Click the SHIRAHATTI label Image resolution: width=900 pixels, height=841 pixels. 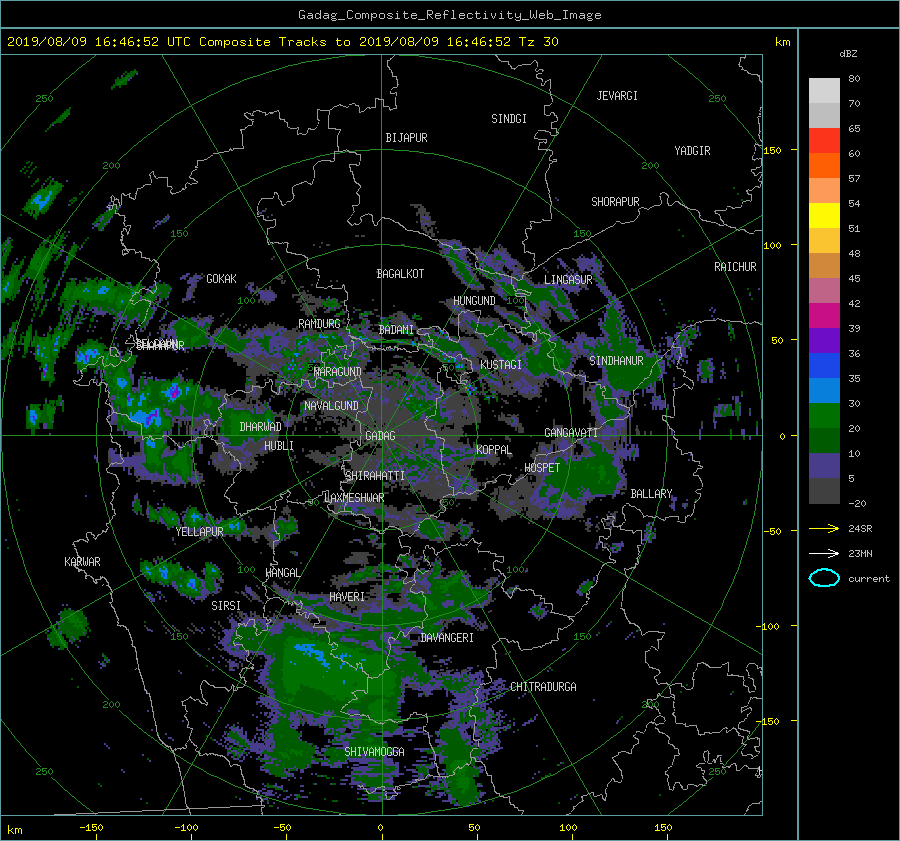tap(375, 476)
